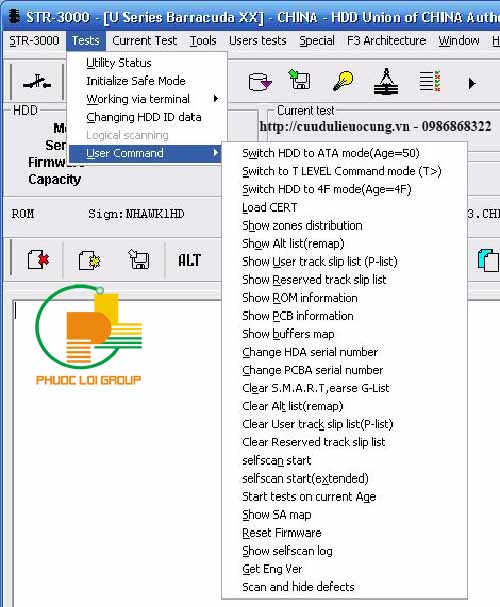Open the Users tests menu
Image resolution: width=500 pixels, height=607 pixels.
(258, 41)
